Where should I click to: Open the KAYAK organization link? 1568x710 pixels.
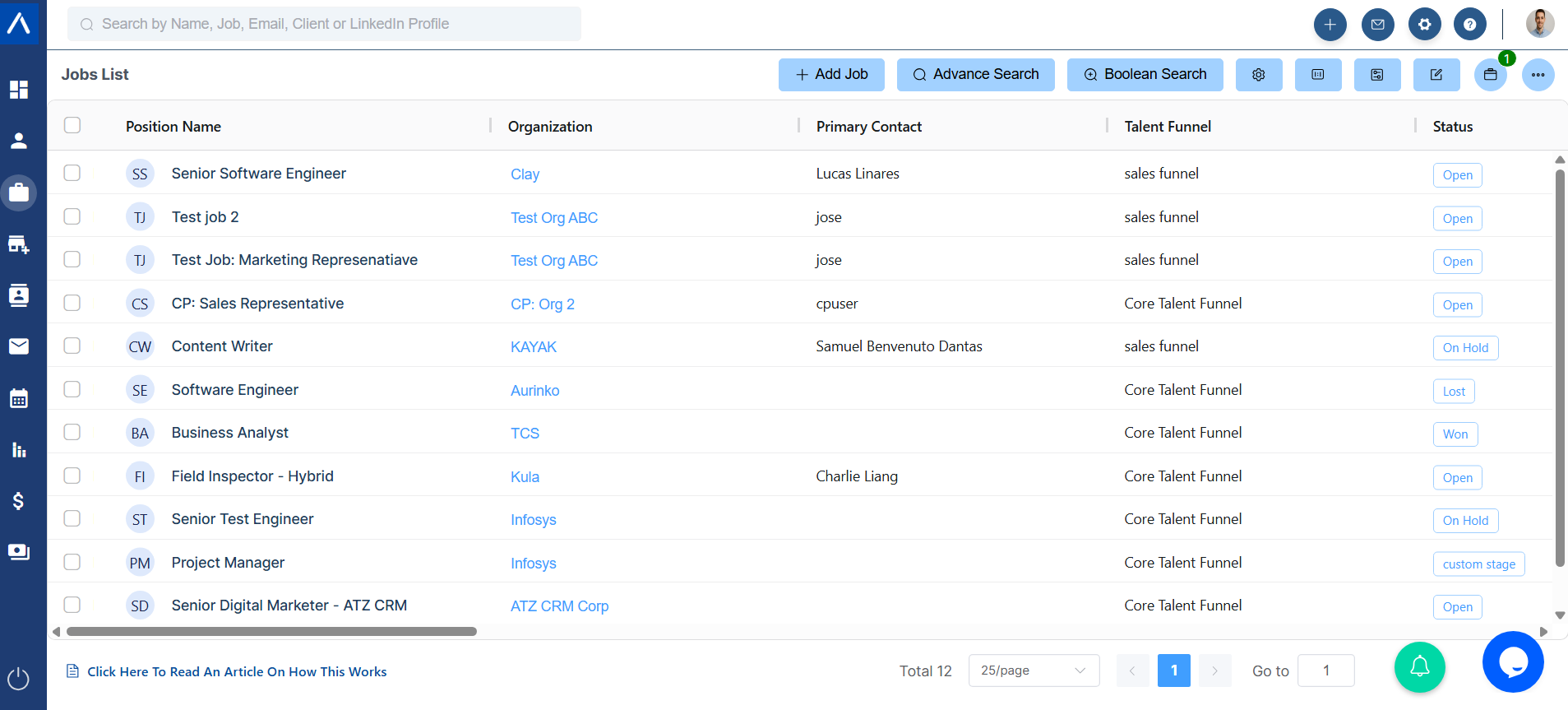pyautogui.click(x=534, y=347)
